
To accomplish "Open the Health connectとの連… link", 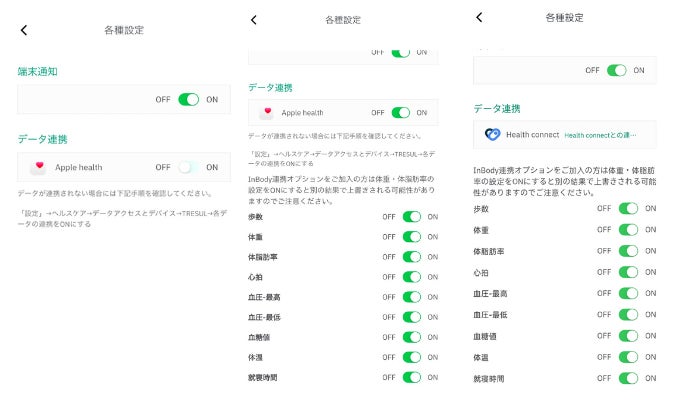I will (600, 134).
